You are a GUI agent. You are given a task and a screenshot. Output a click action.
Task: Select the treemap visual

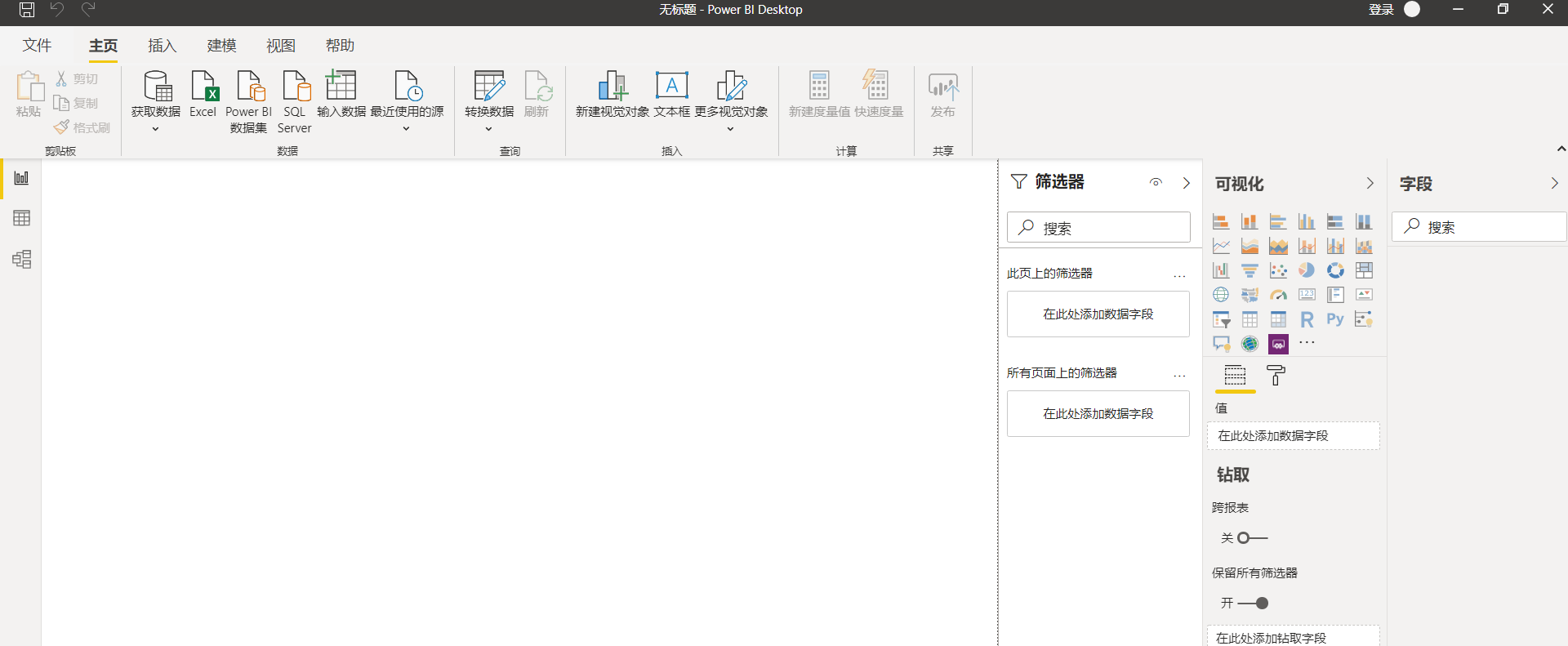1364,270
